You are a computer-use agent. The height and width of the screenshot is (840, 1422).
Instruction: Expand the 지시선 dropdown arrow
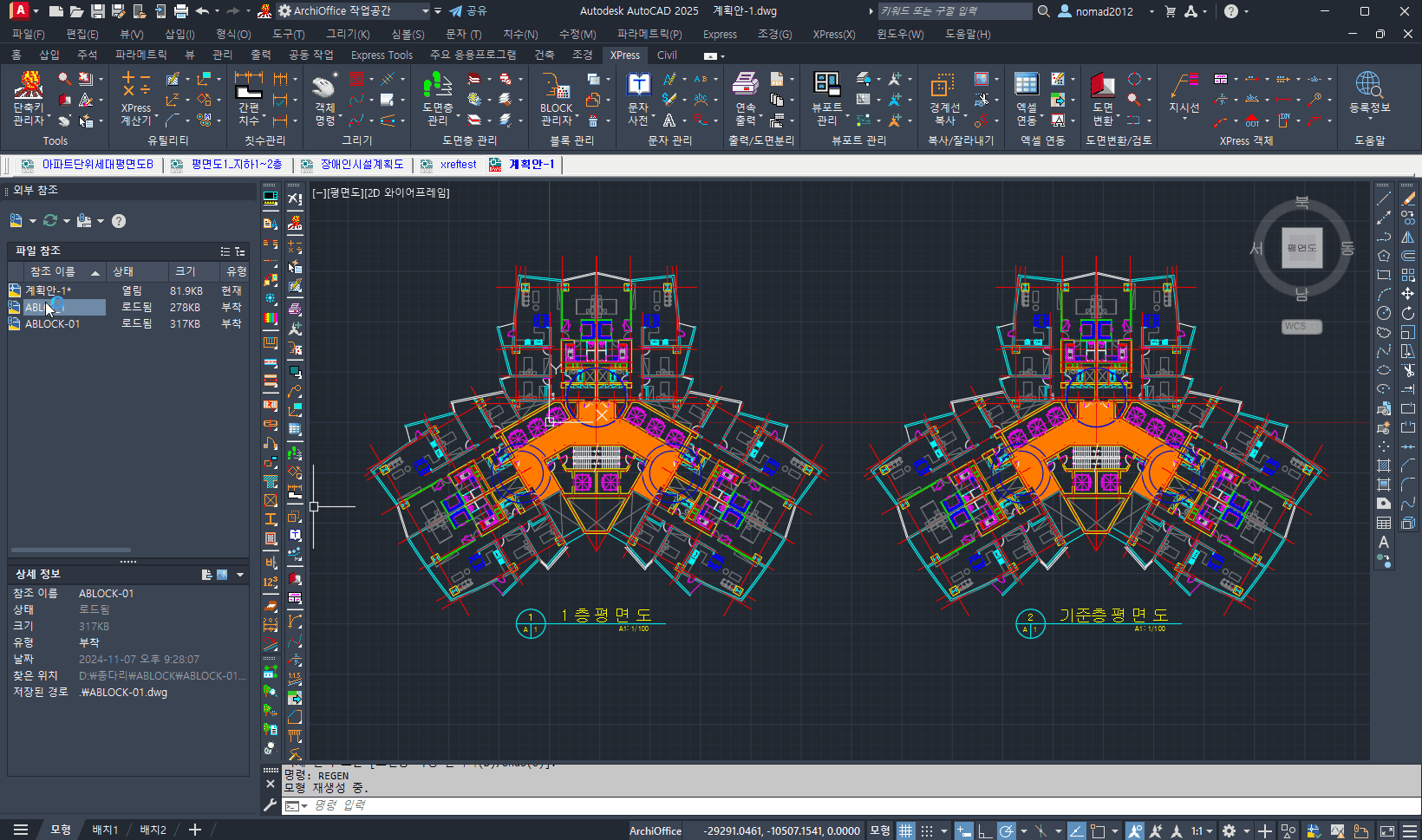(1184, 120)
